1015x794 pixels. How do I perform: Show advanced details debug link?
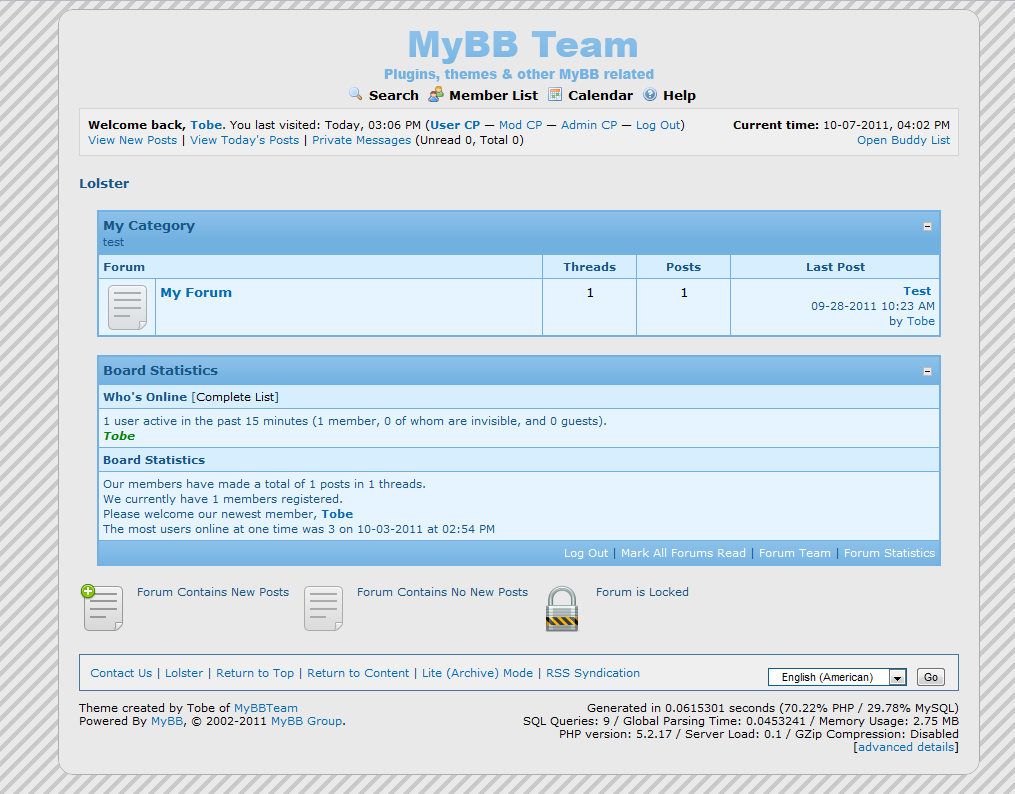coord(905,747)
